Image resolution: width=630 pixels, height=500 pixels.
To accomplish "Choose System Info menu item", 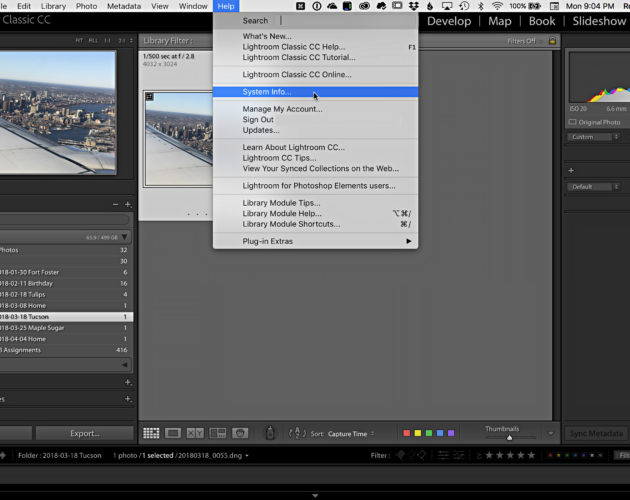I will point(315,92).
